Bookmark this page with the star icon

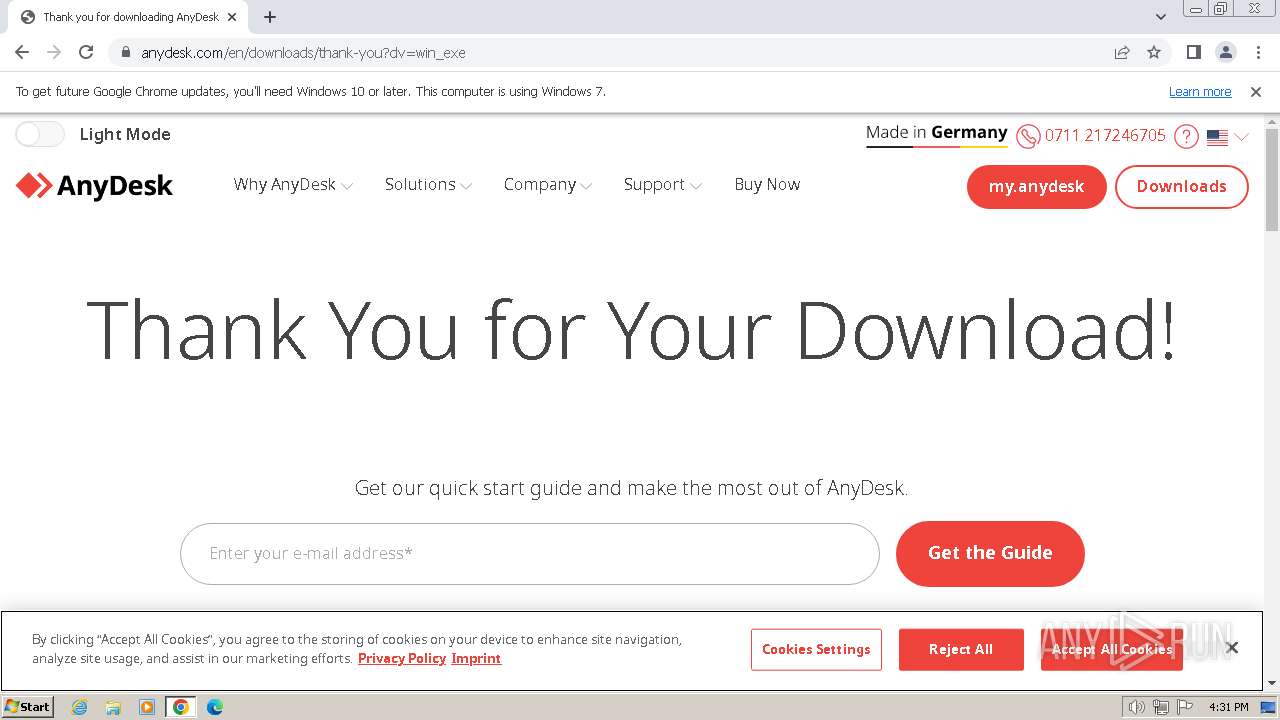(1154, 53)
